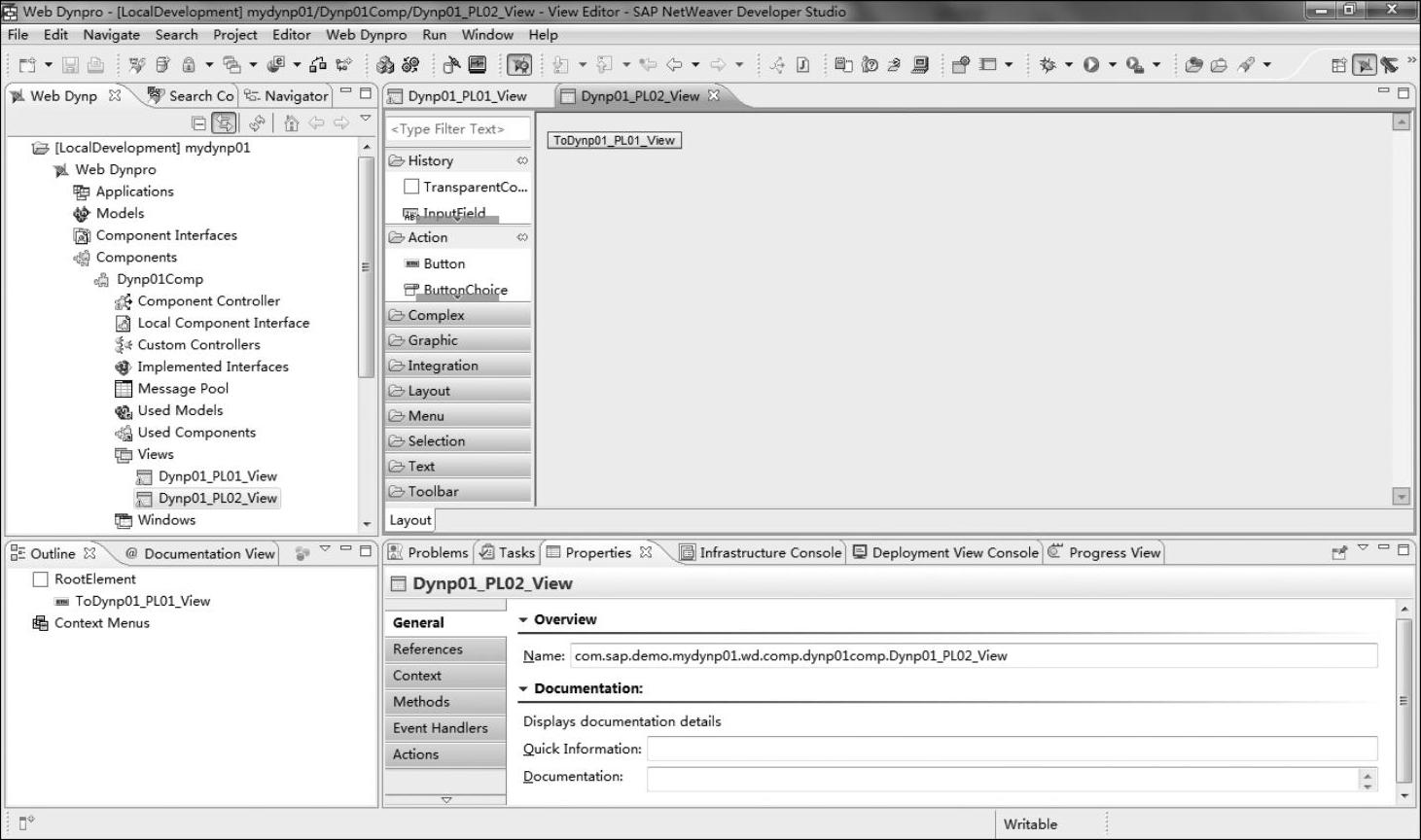Select the Event Handlers properties section
This screenshot has width=1421, height=840.
(445, 728)
